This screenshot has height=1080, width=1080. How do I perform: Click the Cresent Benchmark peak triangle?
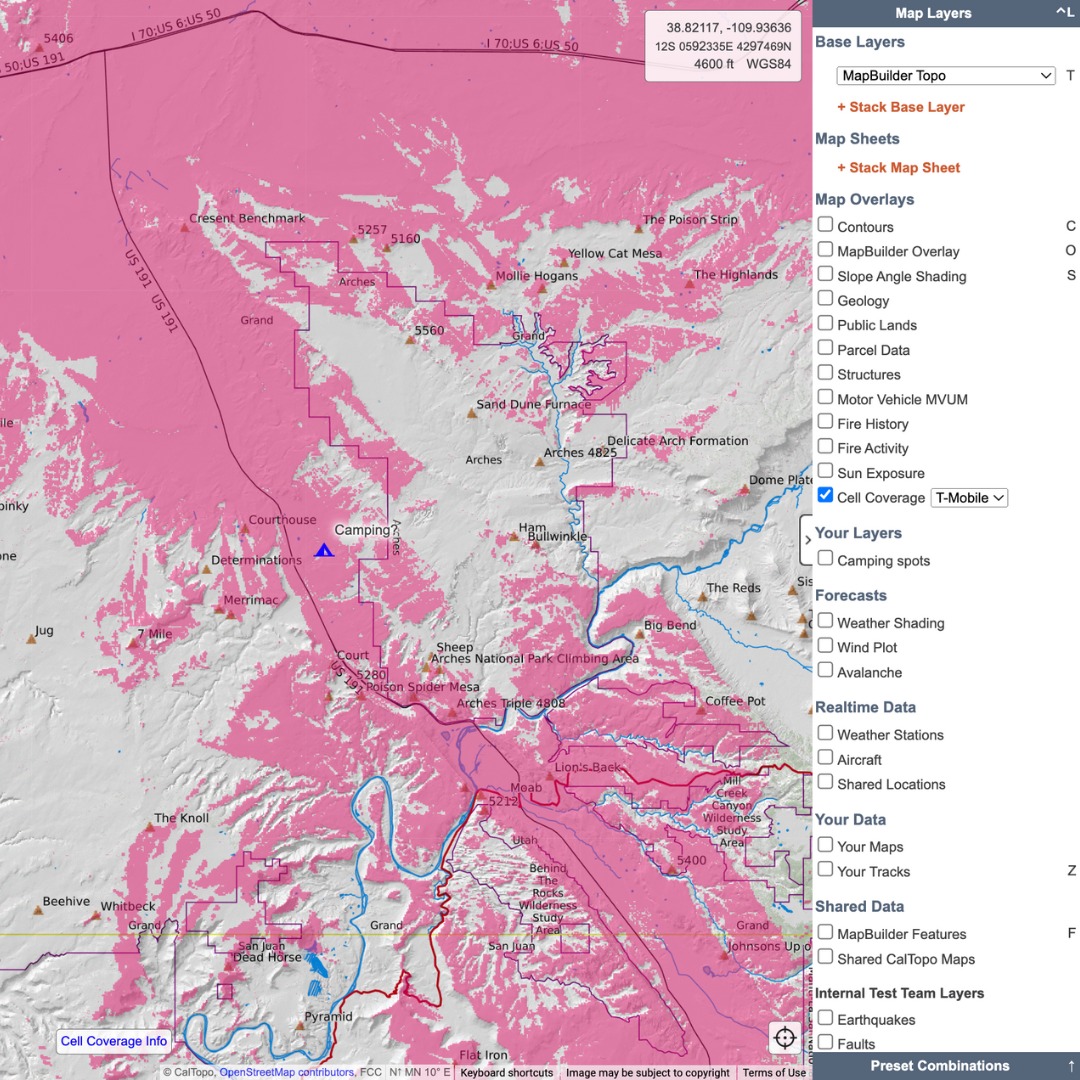[x=184, y=227]
